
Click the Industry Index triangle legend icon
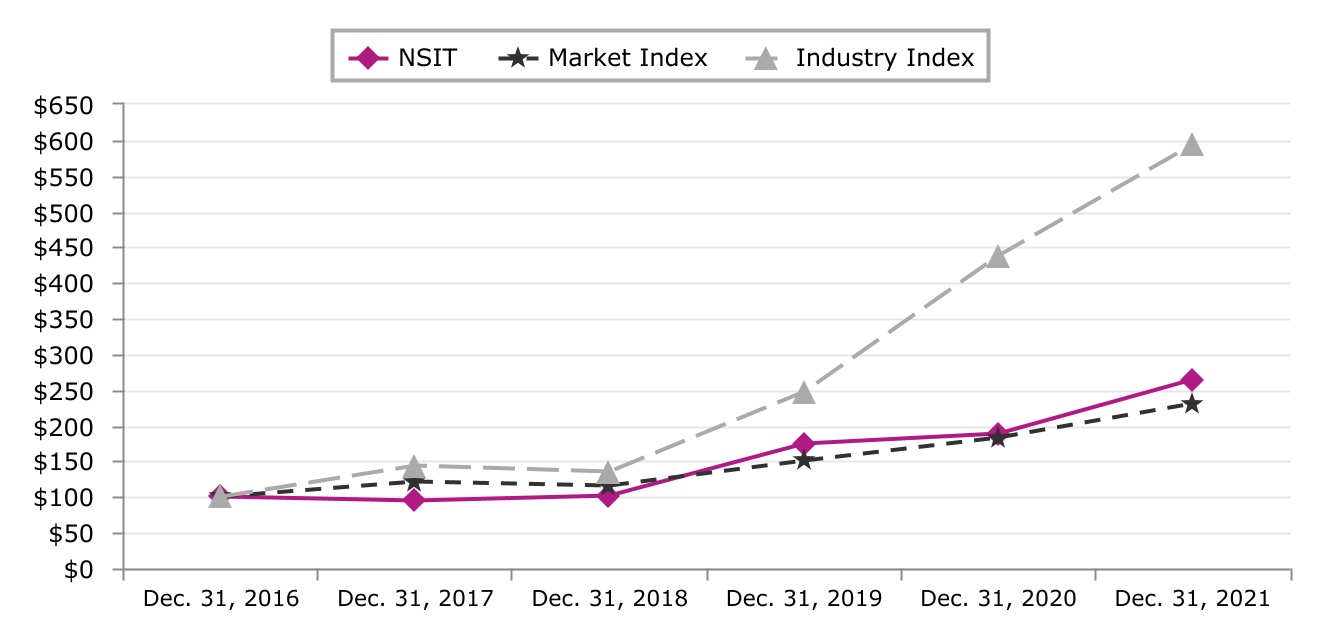click(765, 58)
